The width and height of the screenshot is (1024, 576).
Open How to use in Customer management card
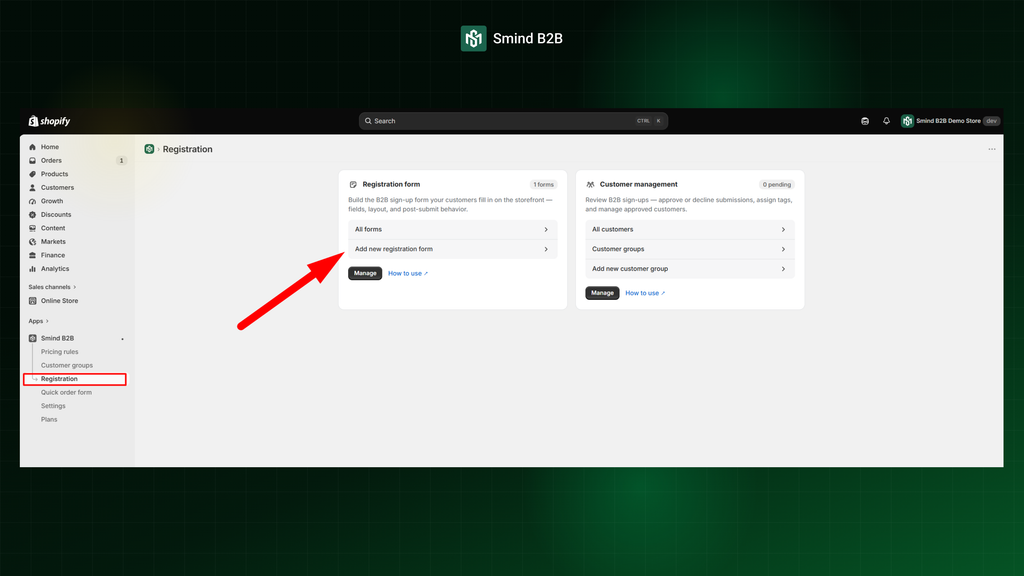645,293
